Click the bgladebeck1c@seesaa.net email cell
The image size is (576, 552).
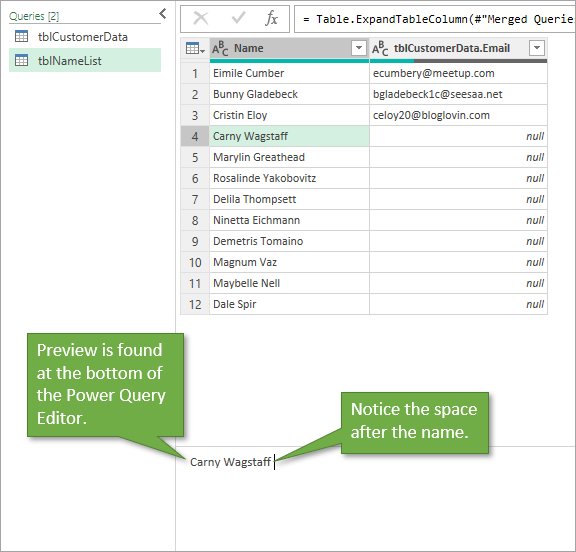pos(458,94)
